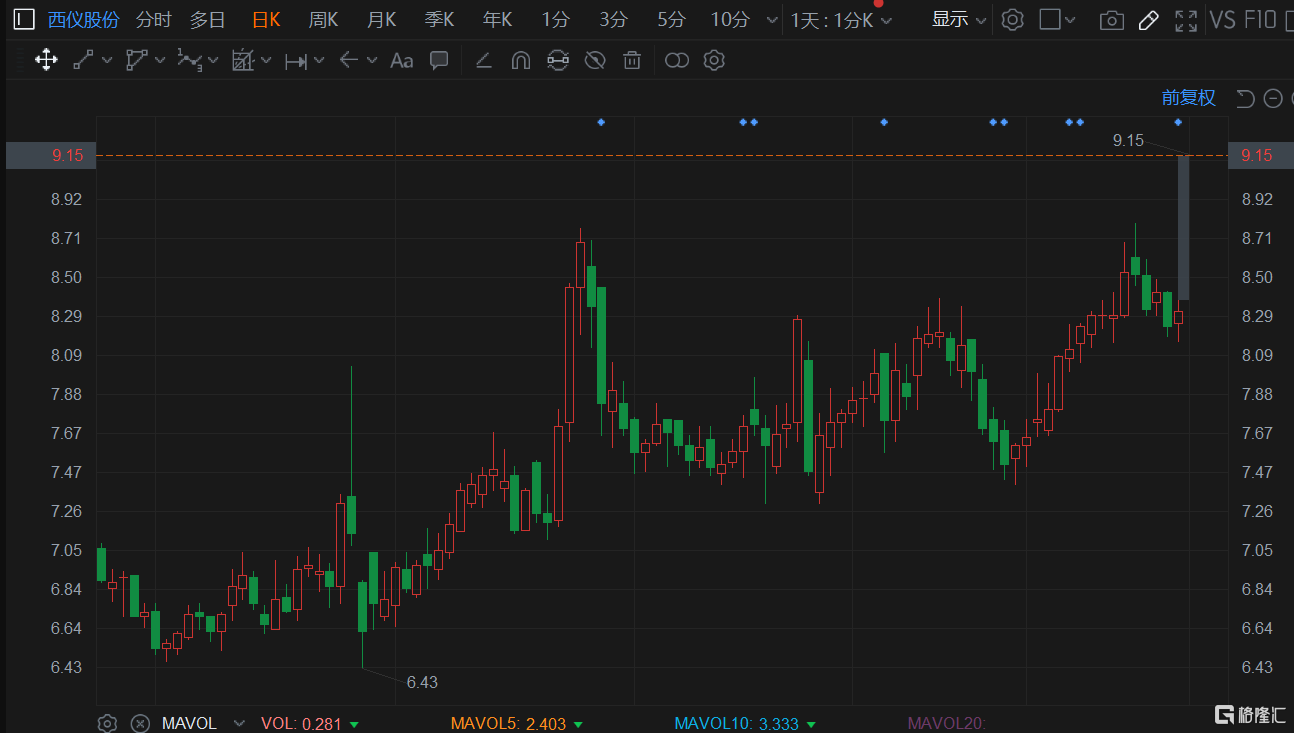Zoom out the chart with minus icon
This screenshot has height=733, width=1294.
pos(1273,98)
